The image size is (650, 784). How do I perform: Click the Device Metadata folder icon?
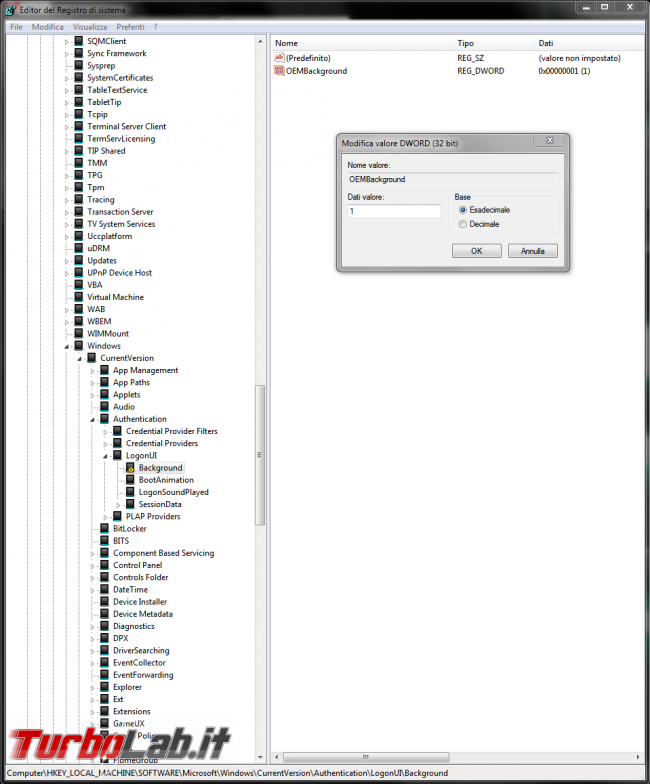click(104, 614)
